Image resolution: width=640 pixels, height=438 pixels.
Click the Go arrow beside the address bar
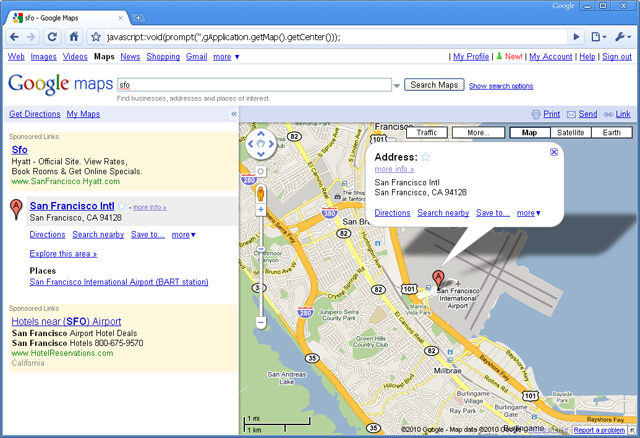tap(576, 37)
